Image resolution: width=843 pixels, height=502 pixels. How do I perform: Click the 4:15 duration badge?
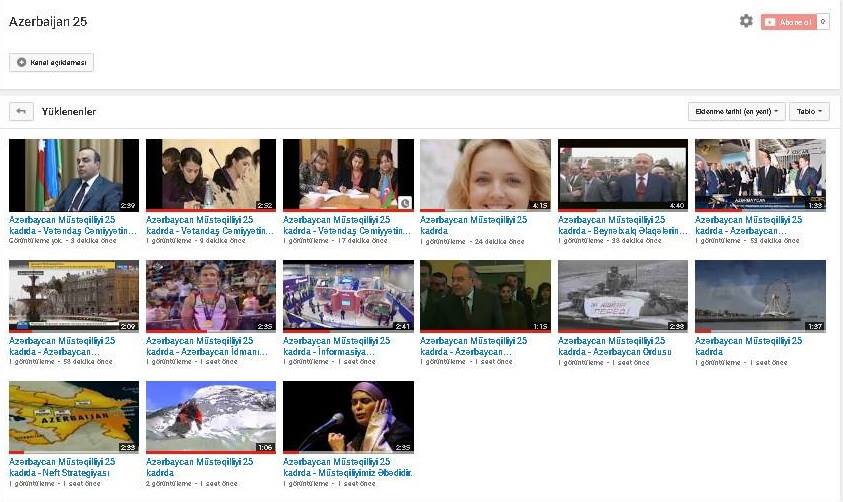point(540,205)
